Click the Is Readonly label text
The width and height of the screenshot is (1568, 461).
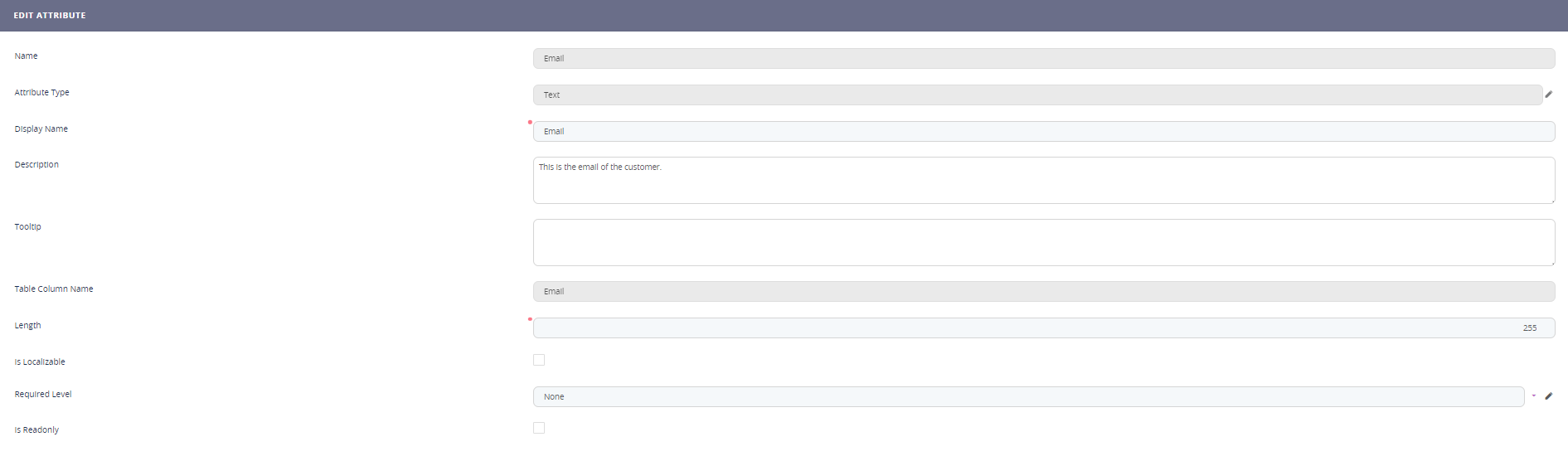36,430
